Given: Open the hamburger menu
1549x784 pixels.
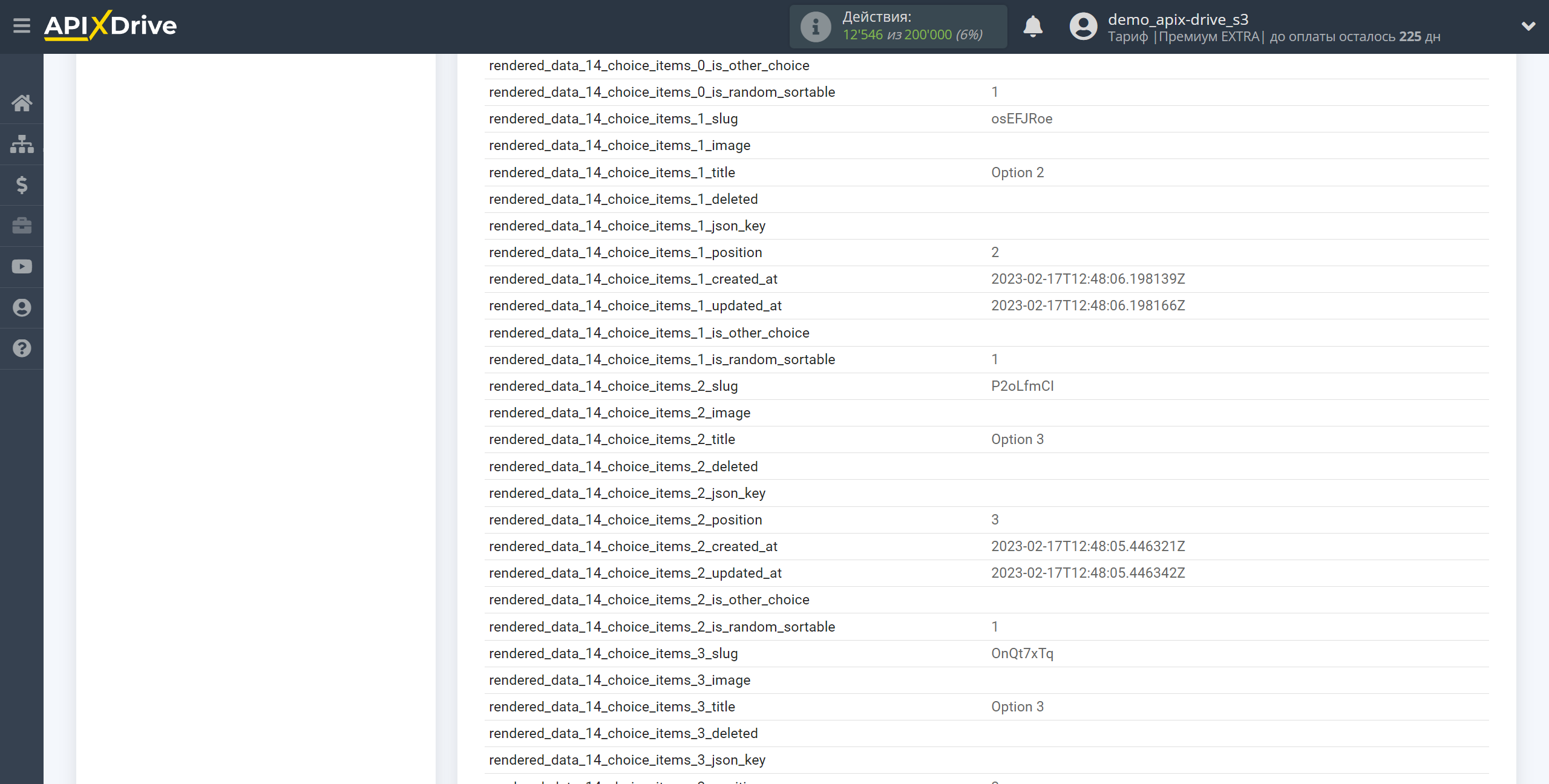Looking at the screenshot, I should point(22,26).
